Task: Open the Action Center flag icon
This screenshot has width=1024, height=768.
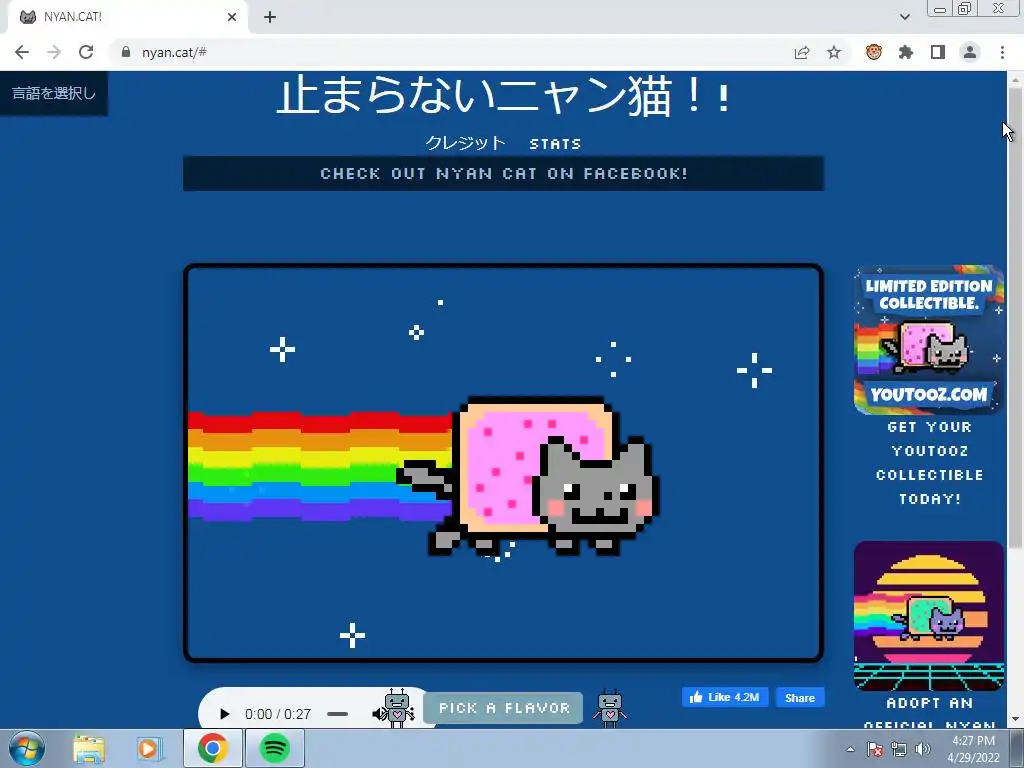Action: point(875,750)
